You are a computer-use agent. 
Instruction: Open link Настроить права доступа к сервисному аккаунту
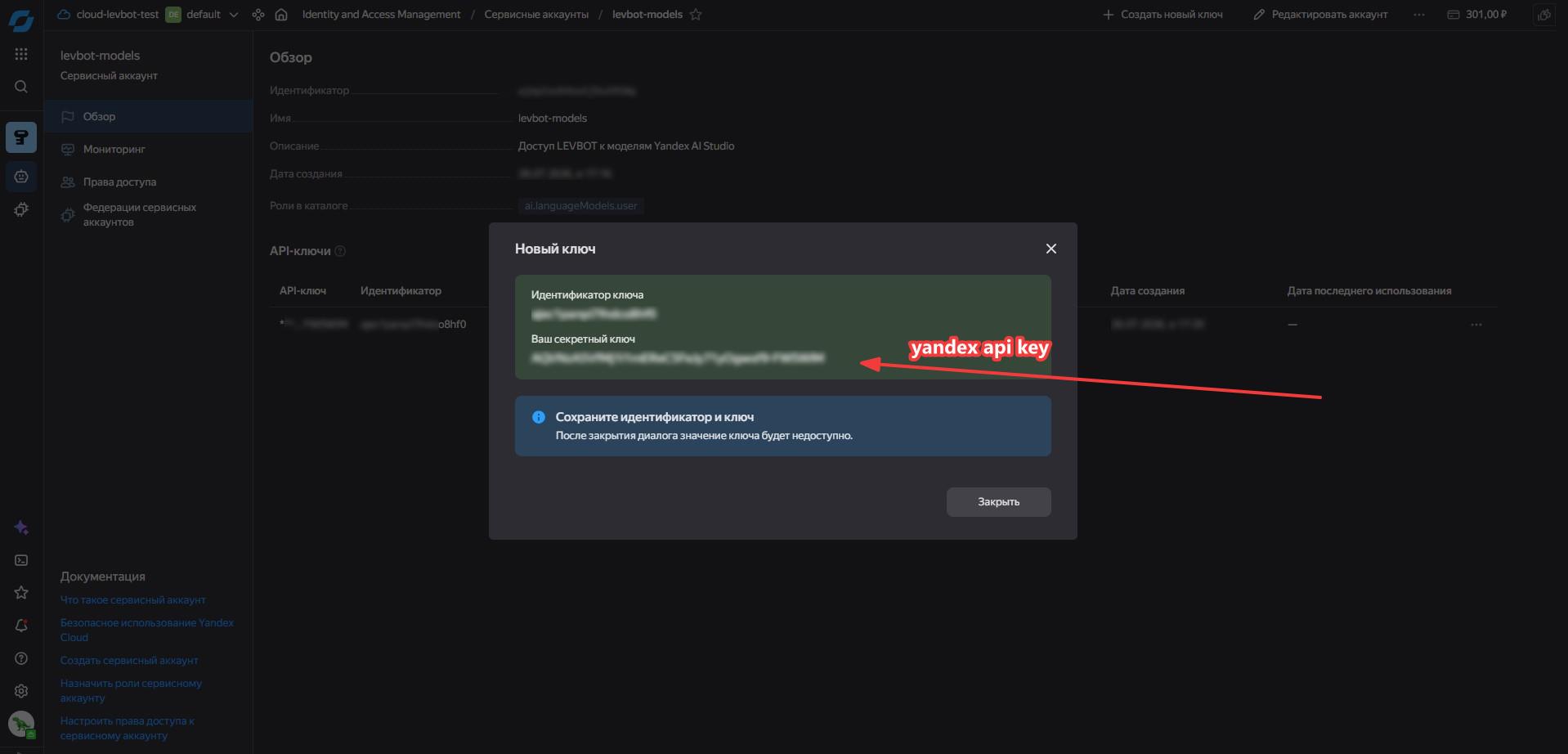click(128, 729)
